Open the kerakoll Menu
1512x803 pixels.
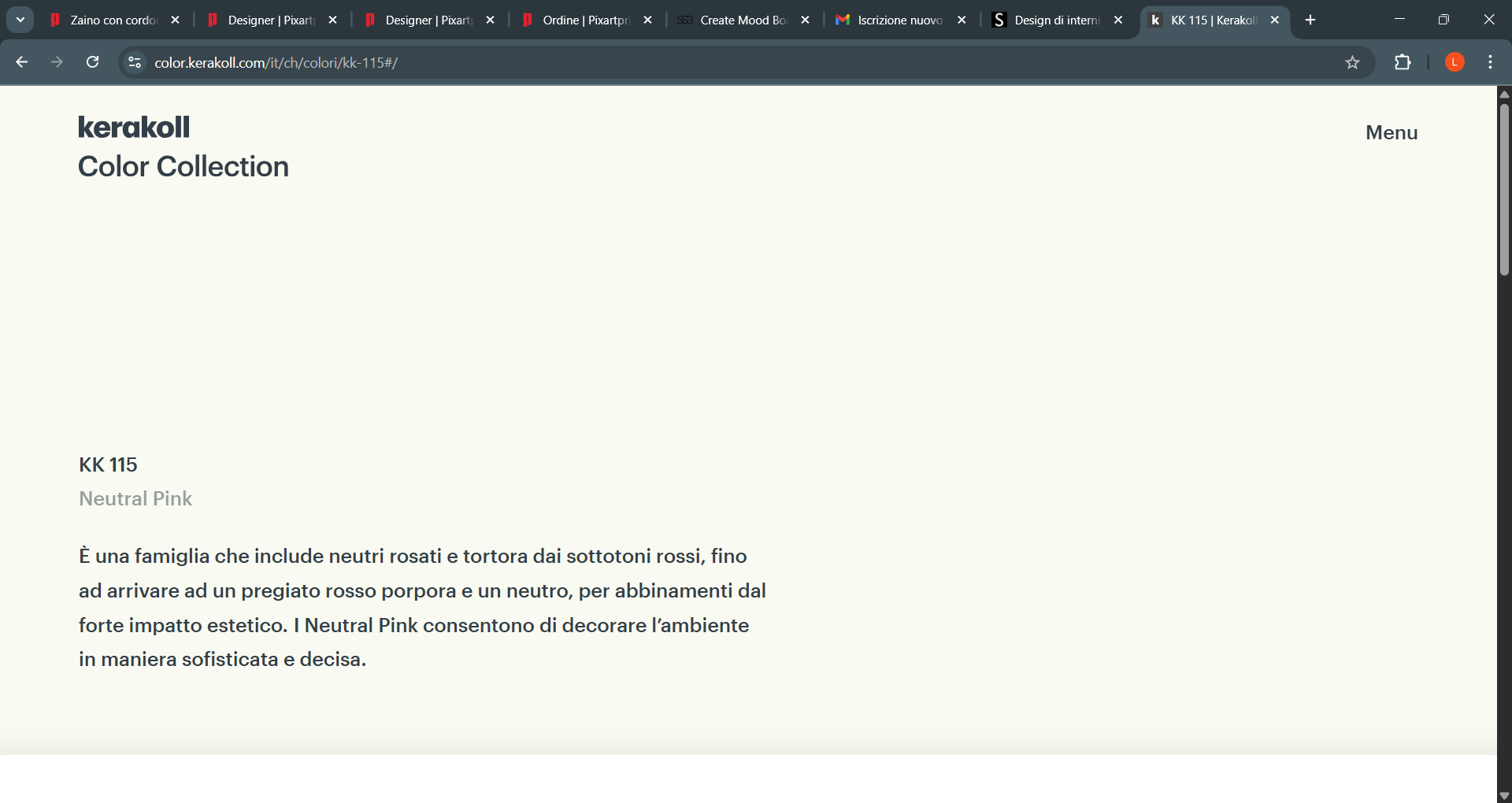1391,132
